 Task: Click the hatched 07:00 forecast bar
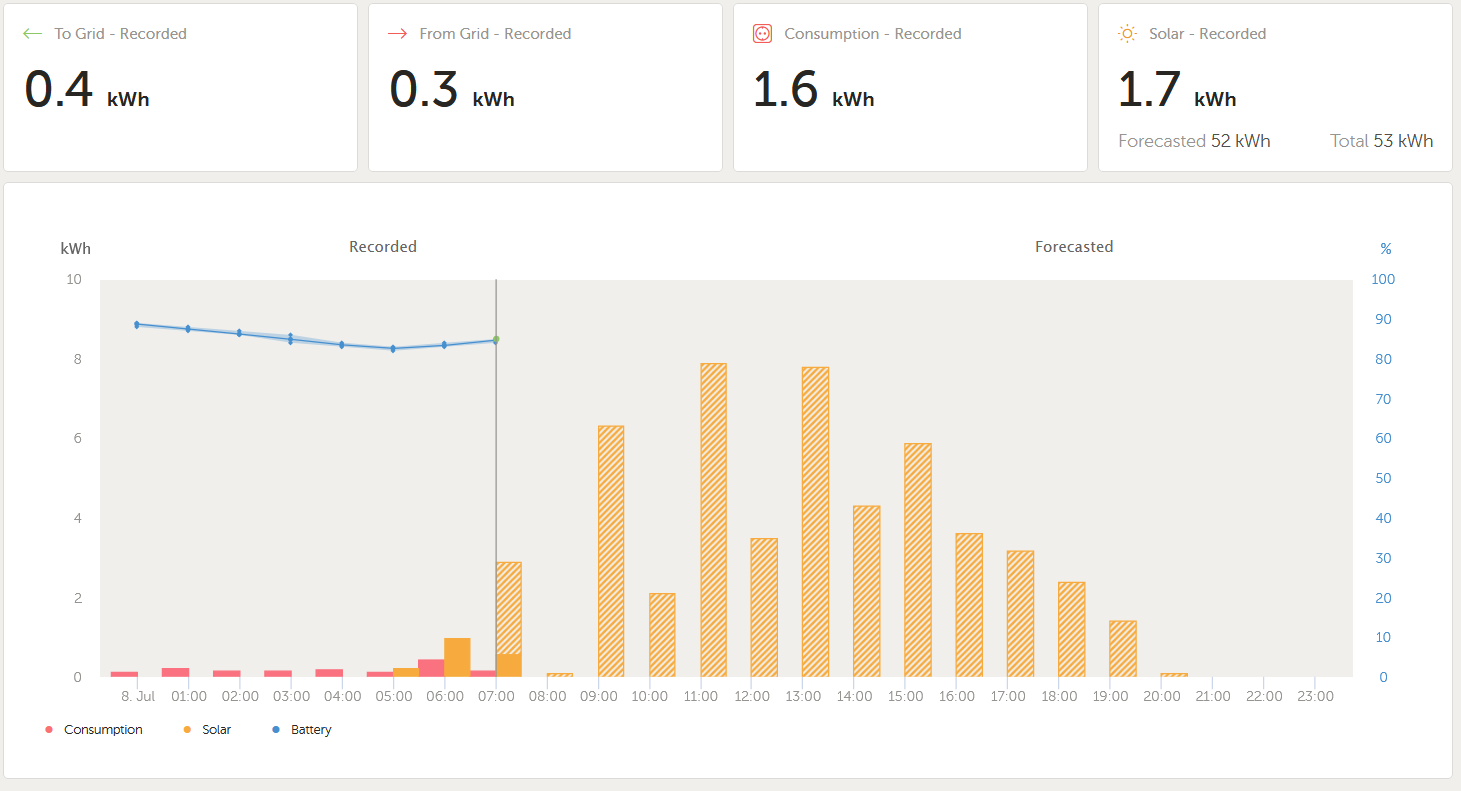point(509,607)
